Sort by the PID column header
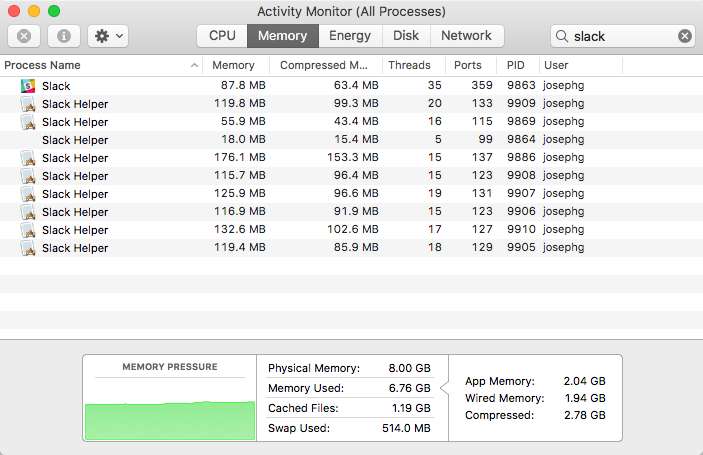 515,65
